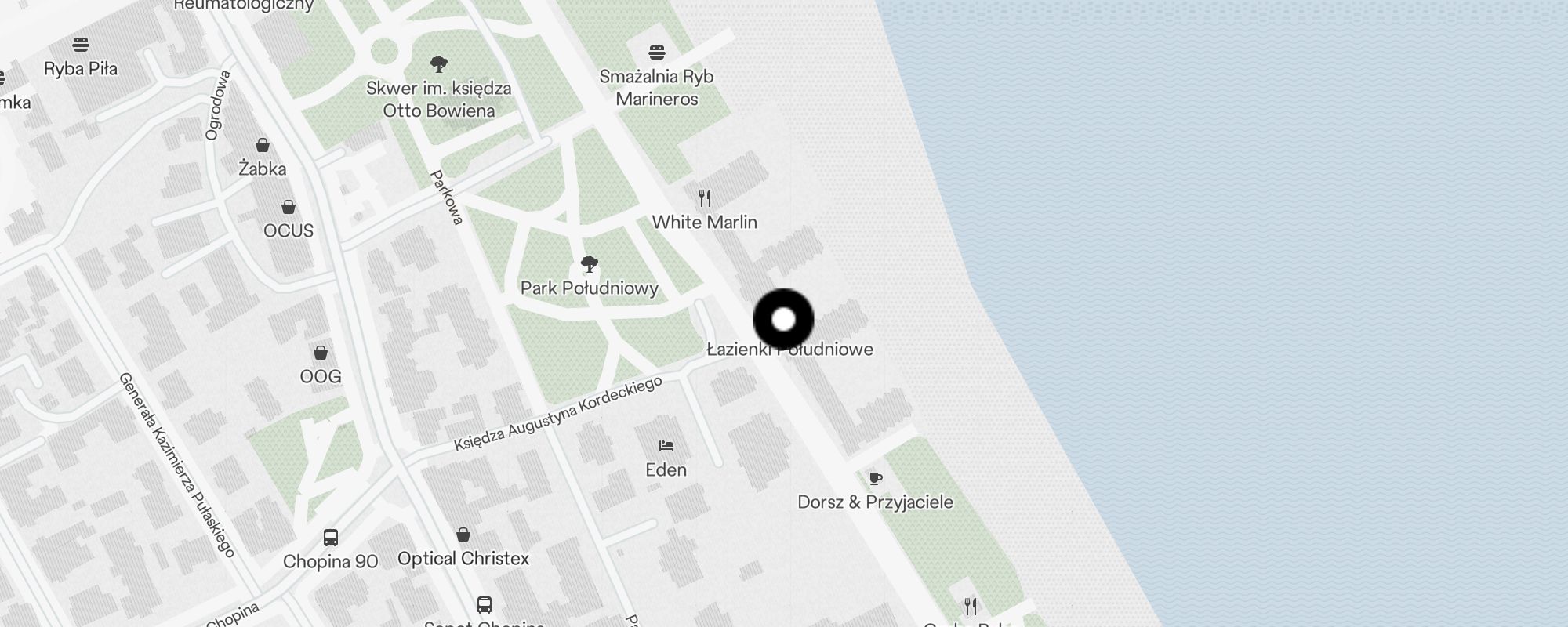Click the Księdza Augustyna Kordeckiego street label

(558, 414)
